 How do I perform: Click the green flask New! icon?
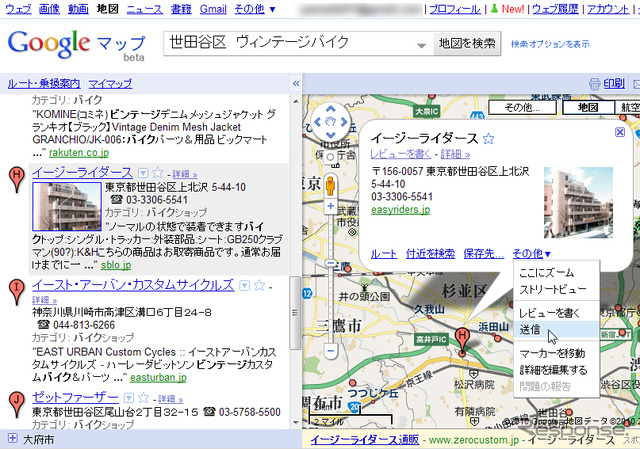tap(494, 9)
